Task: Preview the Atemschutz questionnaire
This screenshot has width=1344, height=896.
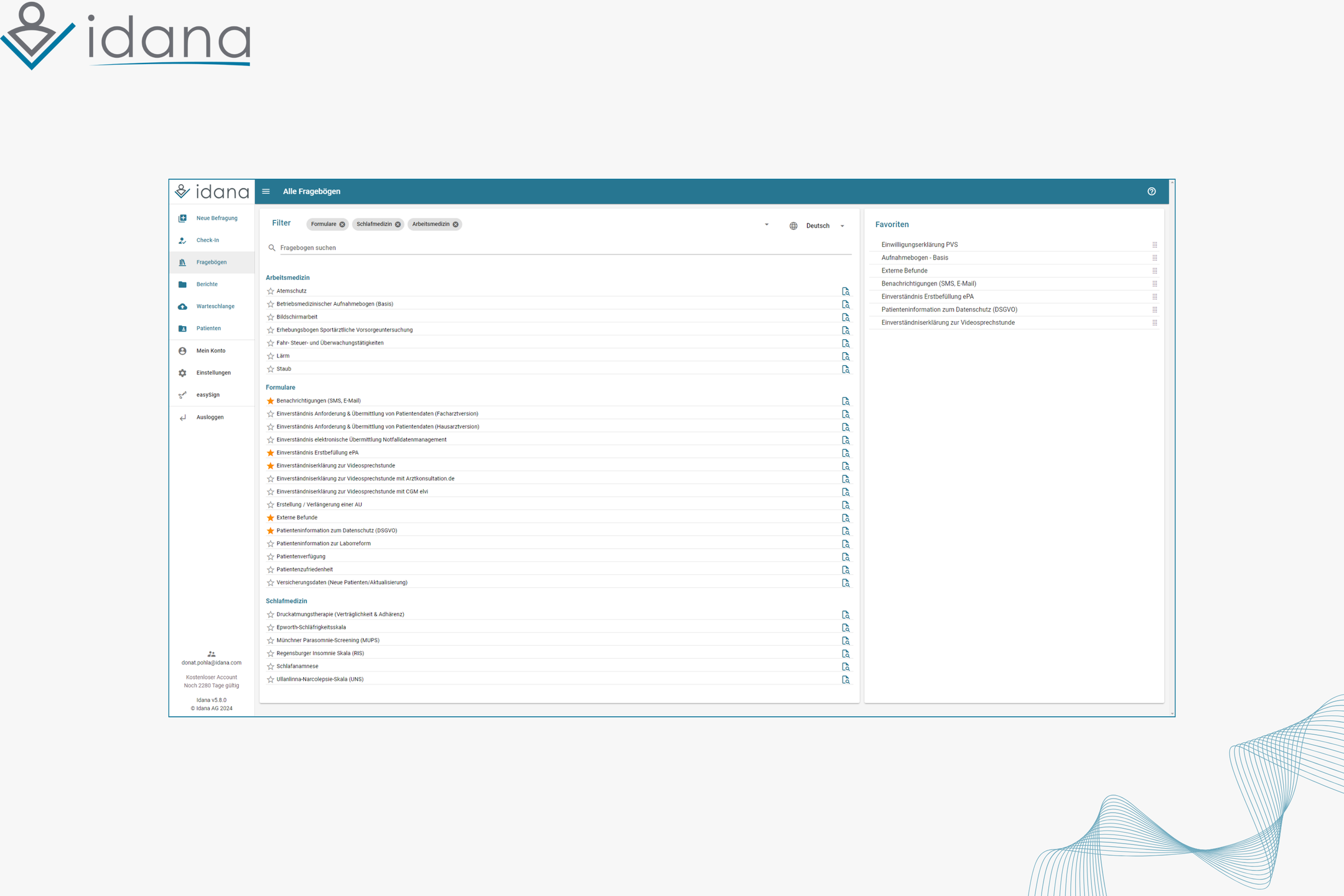Action: 846,291
